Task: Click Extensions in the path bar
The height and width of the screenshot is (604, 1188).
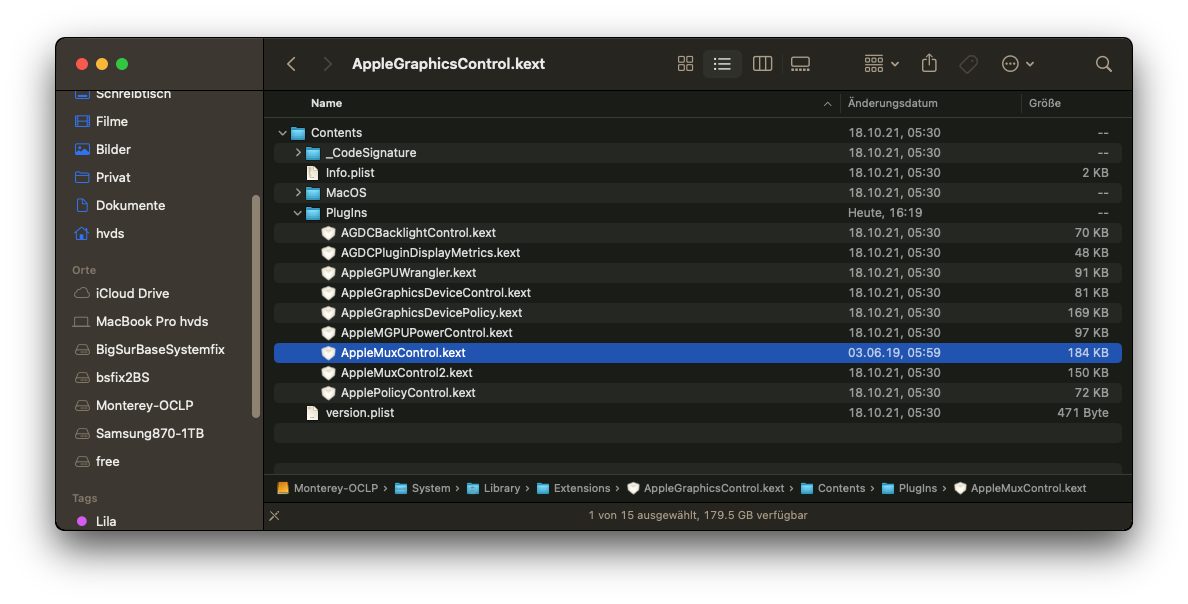Action: tap(574, 489)
